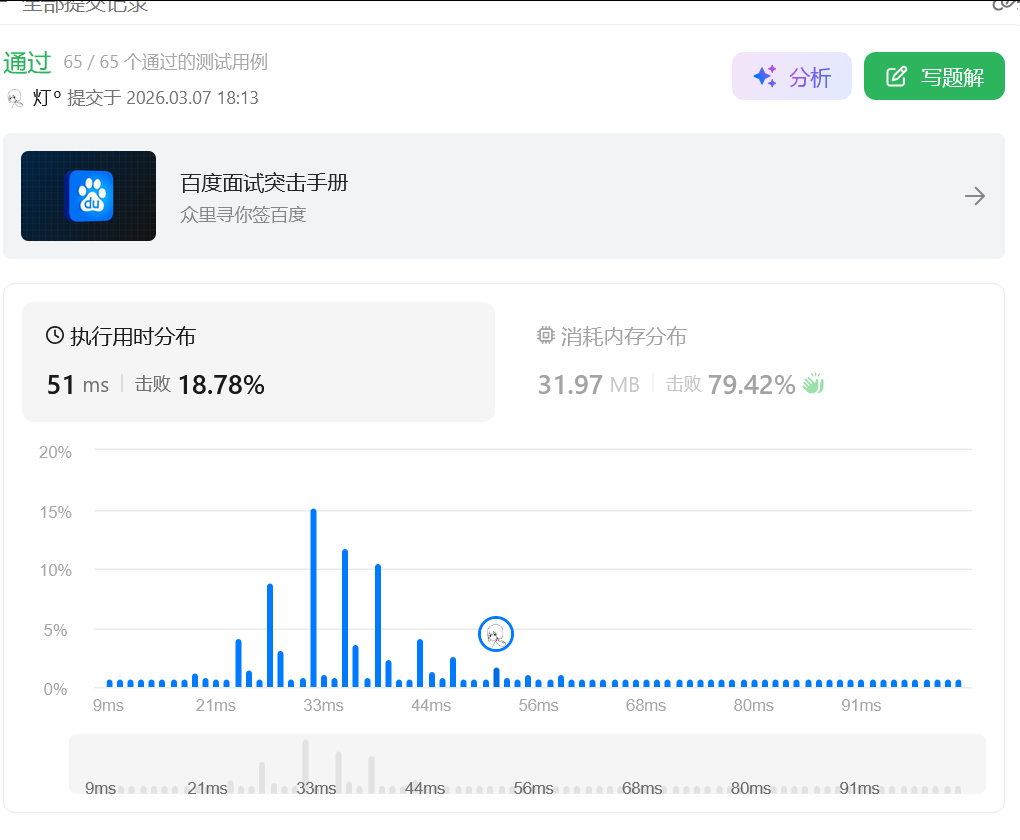Click the histogram bar reaching about 12%
Image resolution: width=1020 pixels, height=840 pixels.
click(345, 618)
